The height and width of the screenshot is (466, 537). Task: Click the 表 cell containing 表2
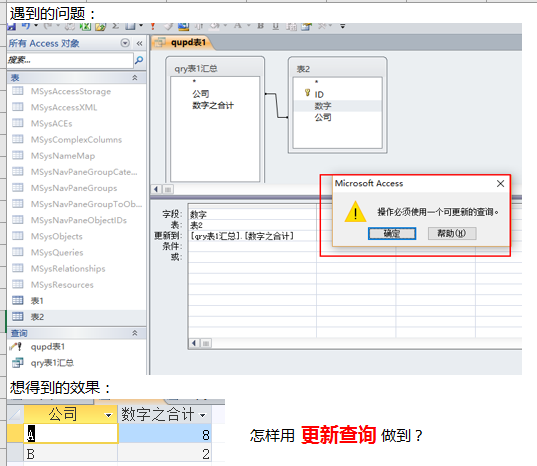(252, 225)
